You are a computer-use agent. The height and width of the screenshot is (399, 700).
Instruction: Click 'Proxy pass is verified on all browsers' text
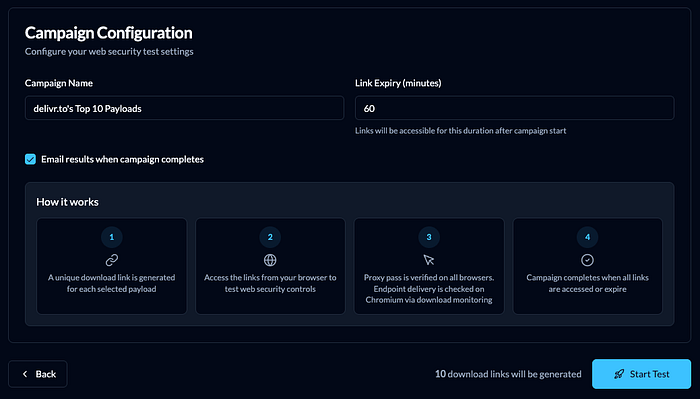click(x=429, y=288)
